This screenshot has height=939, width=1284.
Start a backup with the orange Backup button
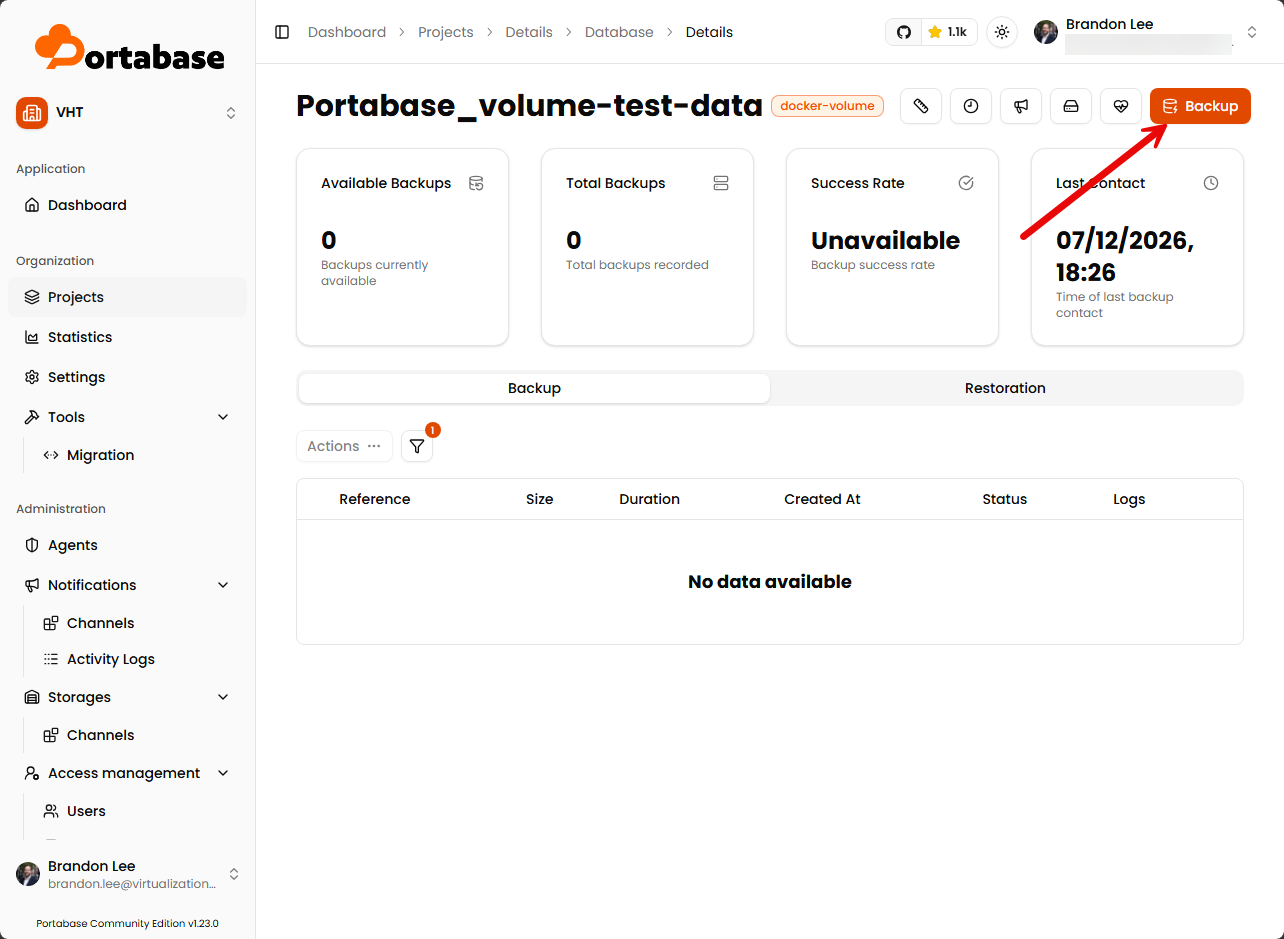tap(1200, 106)
